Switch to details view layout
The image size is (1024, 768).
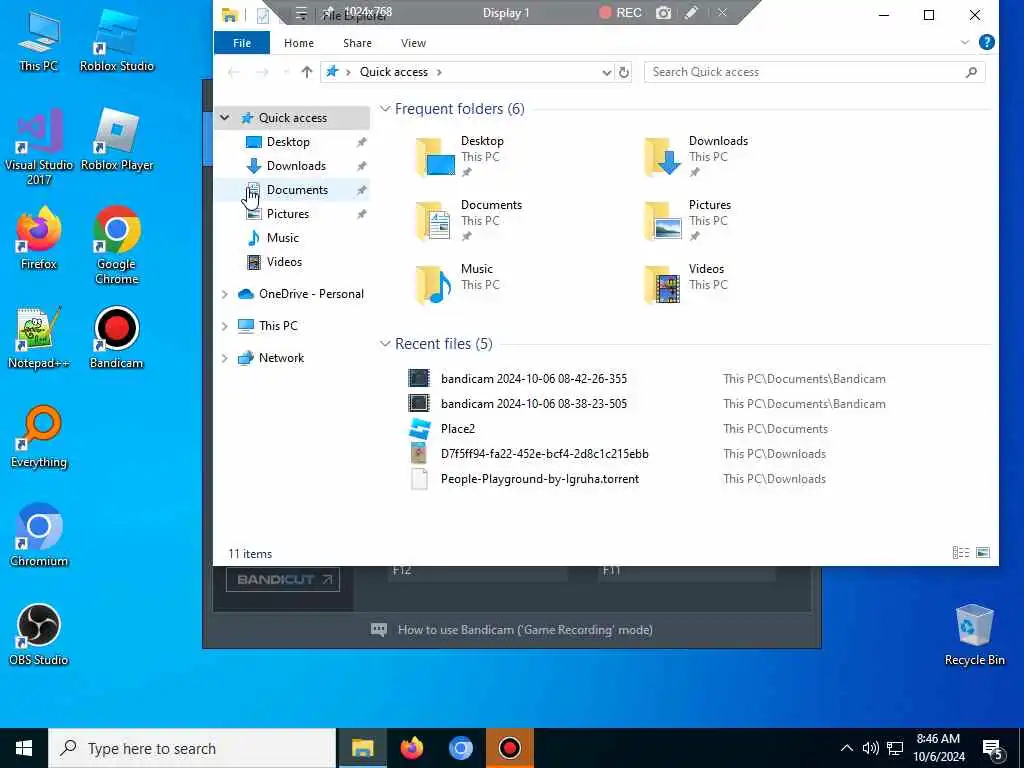tap(961, 553)
